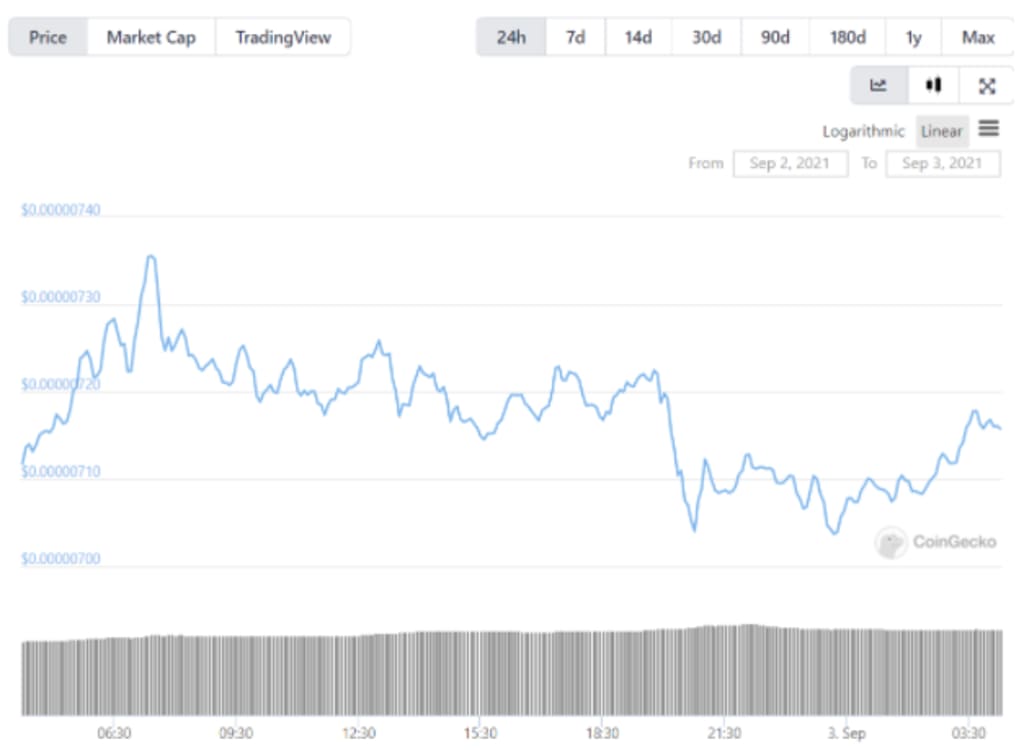The width and height of the screenshot is (1024, 750).
Task: Switch to candlestick chart view icon
Action: (933, 86)
